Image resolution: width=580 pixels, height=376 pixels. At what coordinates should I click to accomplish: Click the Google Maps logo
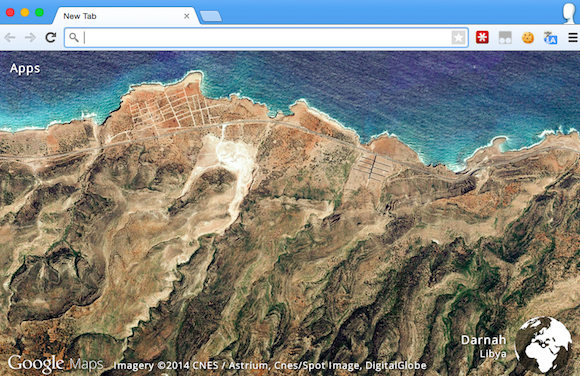(x=55, y=364)
